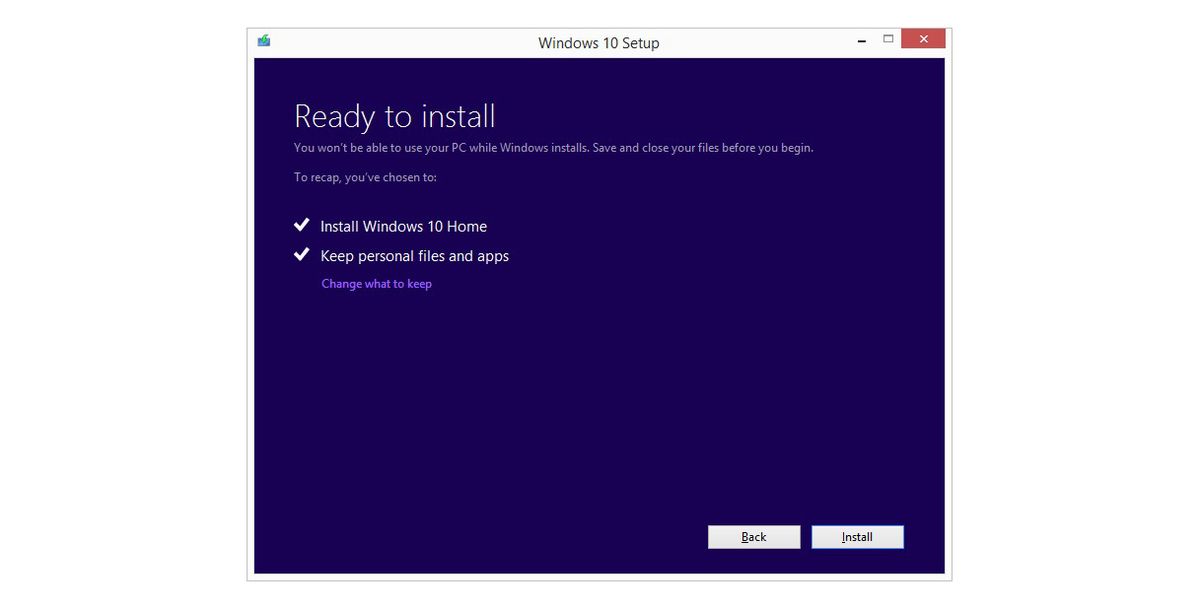Click the checkmark beside "Install Windows 10 Home"
The image size is (1200, 609).
point(301,224)
